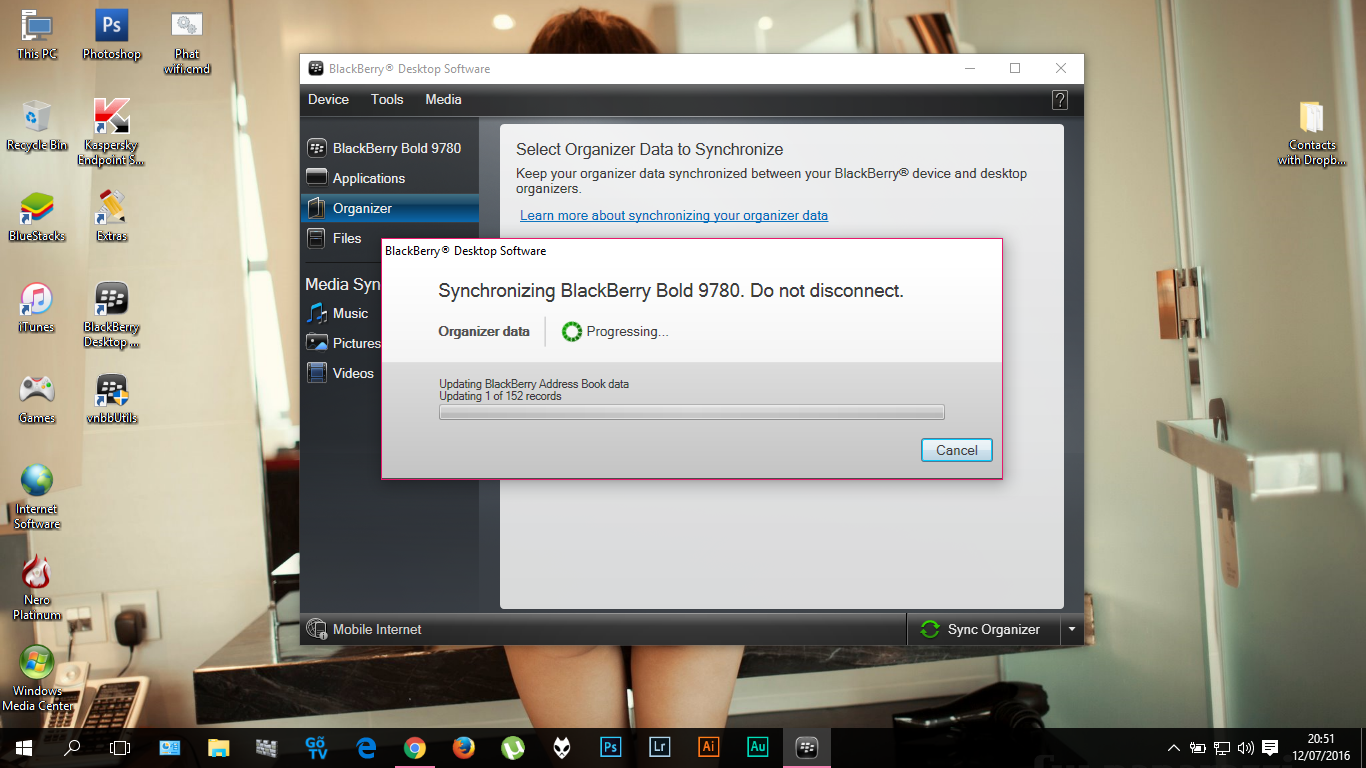Expand the Sync Organizer dropdown arrow
Image resolution: width=1366 pixels, height=768 pixels.
coord(1071,629)
